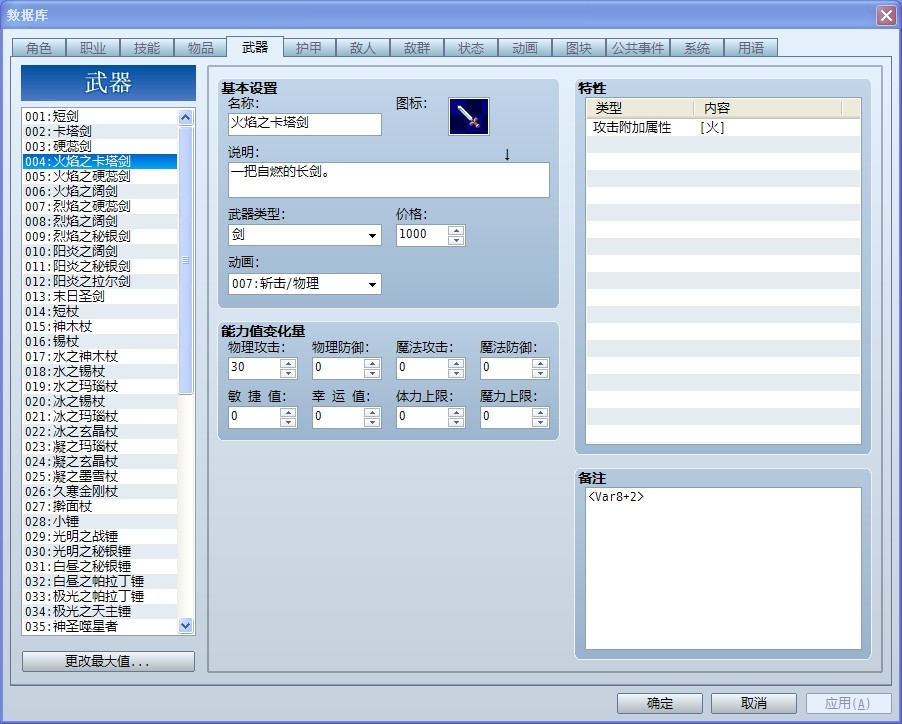The image size is (902, 724).
Task: Click the 物理攻击 value field 30
Action: (254, 369)
